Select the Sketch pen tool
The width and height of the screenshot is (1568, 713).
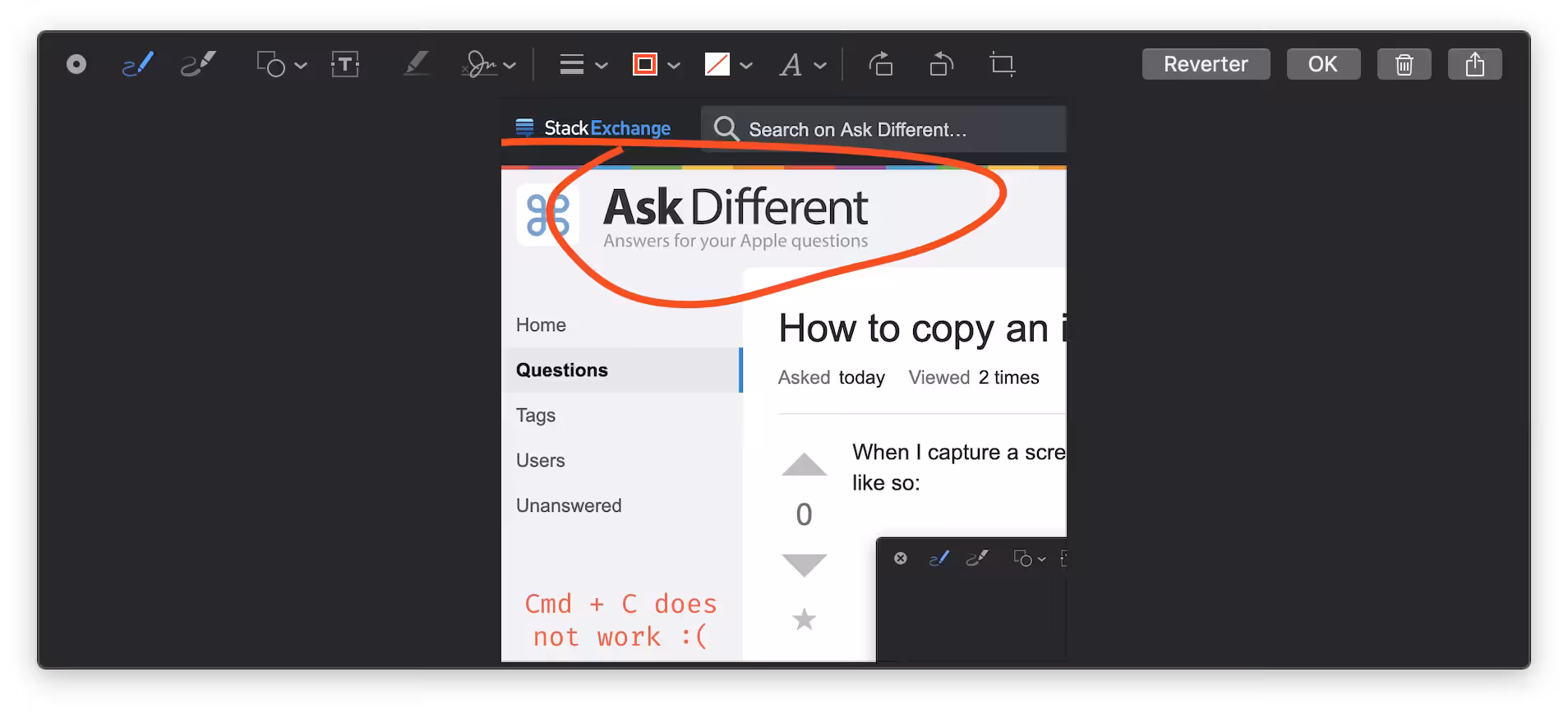138,64
